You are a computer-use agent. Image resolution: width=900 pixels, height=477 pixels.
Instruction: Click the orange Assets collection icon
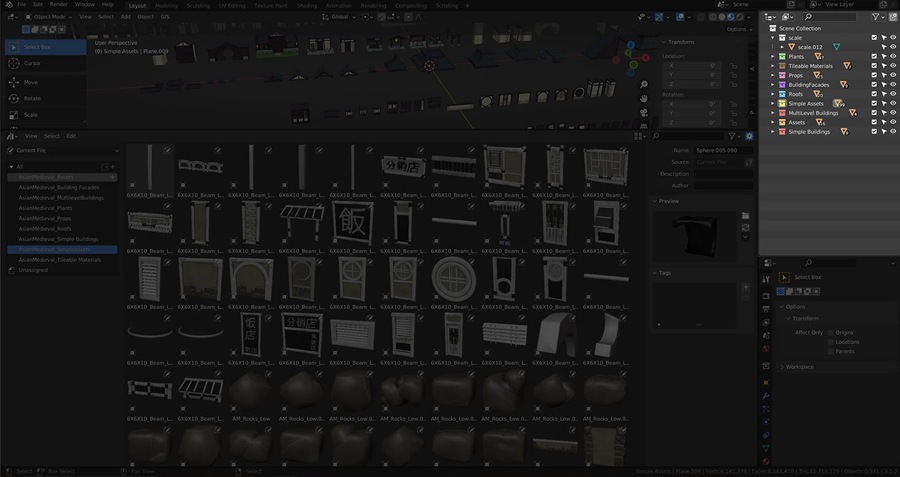pyautogui.click(x=782, y=122)
